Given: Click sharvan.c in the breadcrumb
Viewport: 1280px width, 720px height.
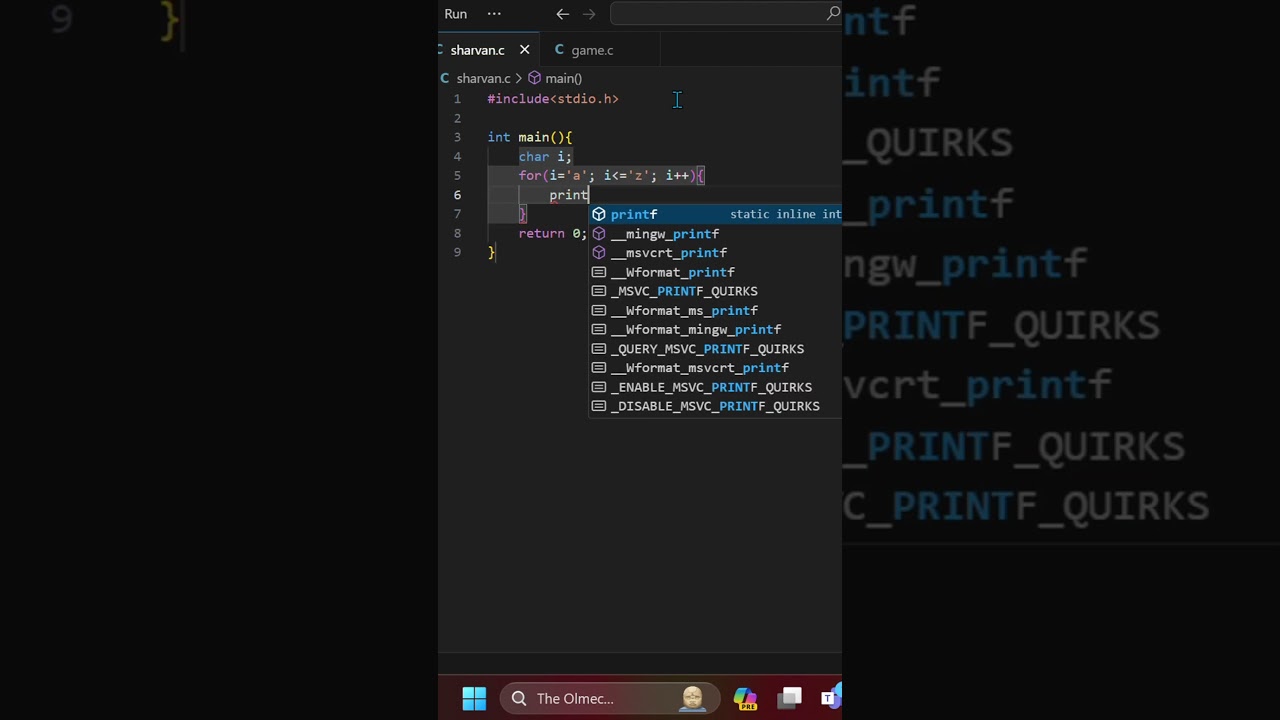Looking at the screenshot, I should point(483,78).
